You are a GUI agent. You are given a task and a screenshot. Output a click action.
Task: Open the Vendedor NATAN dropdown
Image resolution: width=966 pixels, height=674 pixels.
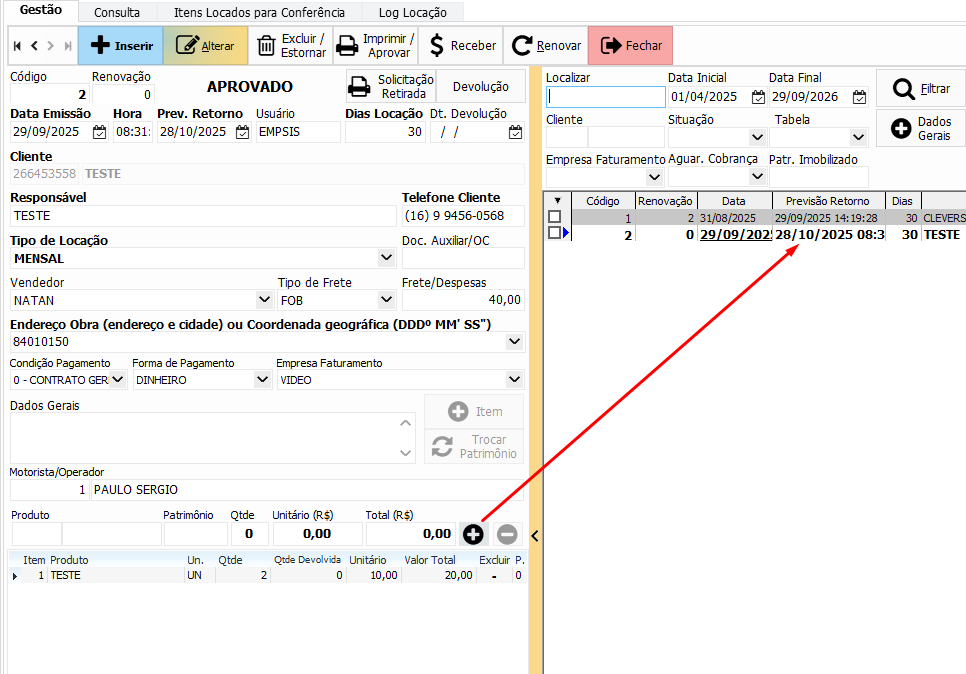[x=264, y=299]
